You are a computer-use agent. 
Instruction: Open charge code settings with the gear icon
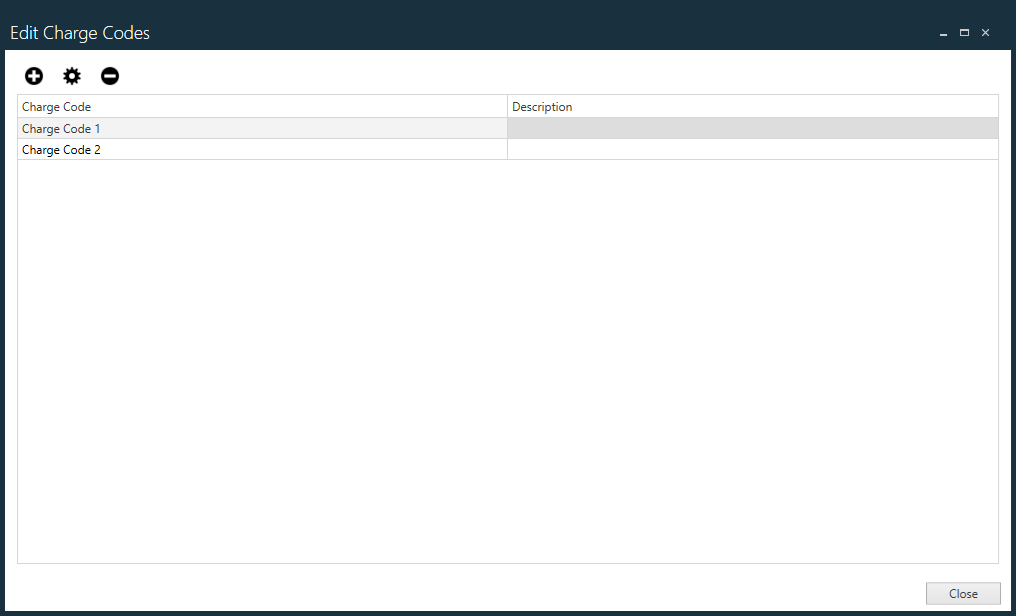[72, 76]
